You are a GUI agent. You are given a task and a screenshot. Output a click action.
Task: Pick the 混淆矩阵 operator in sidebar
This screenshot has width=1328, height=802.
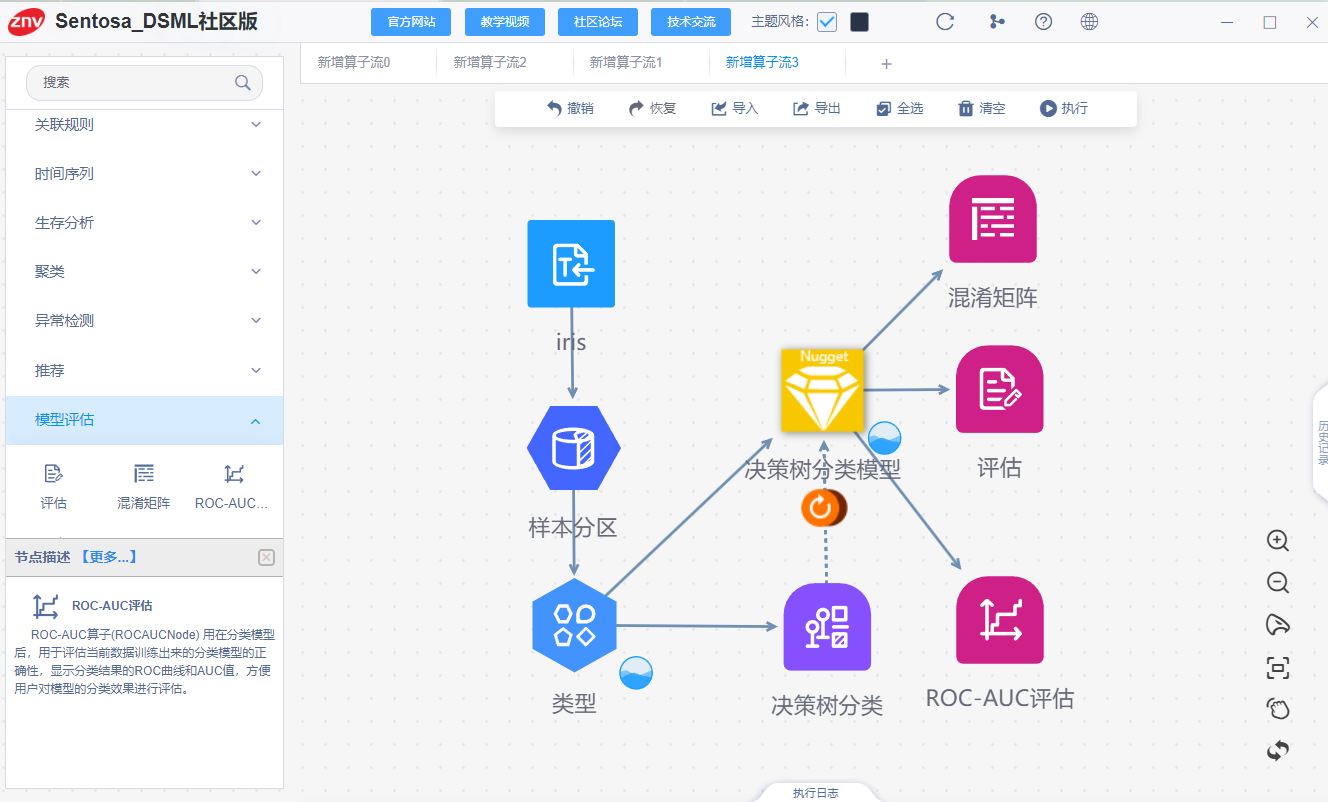(x=144, y=487)
